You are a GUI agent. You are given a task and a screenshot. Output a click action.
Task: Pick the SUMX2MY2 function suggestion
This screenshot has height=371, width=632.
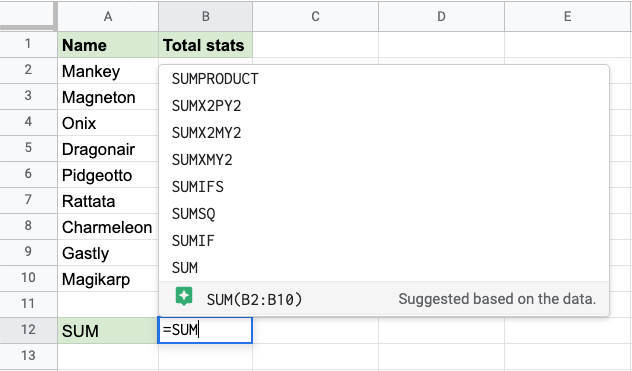[x=384, y=133]
